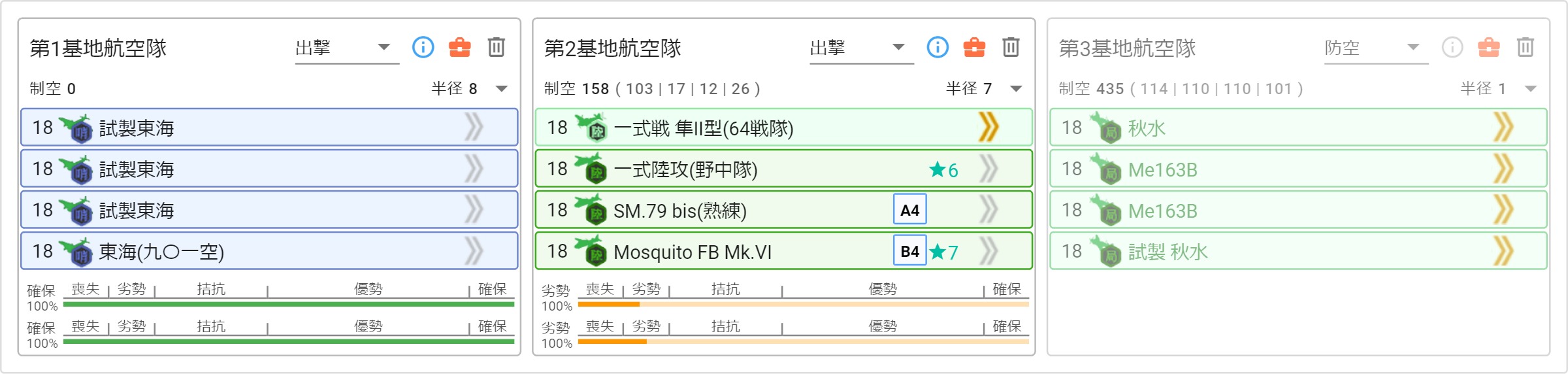Click the ★7 improvement on Mosquito FB Mk.VI

pos(943,252)
